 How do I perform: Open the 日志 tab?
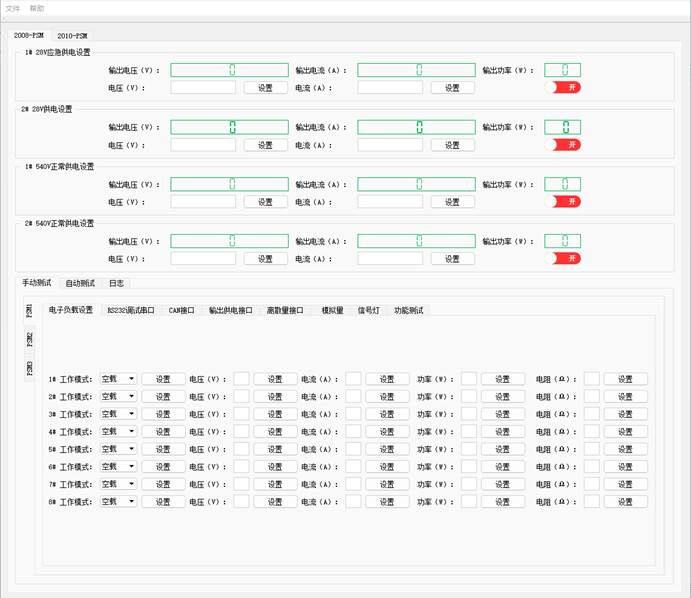(116, 283)
